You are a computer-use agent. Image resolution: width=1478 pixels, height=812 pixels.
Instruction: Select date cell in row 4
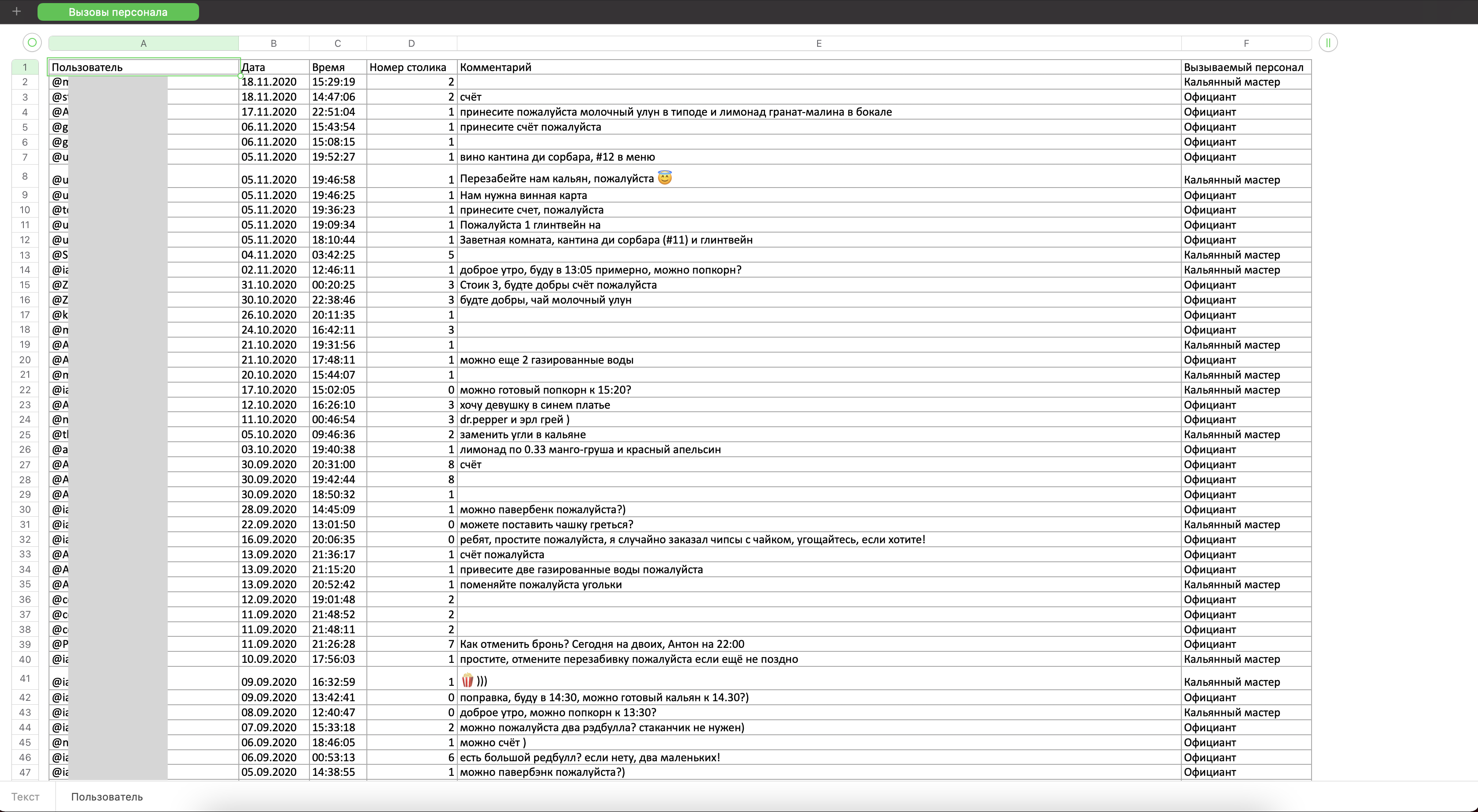tap(274, 112)
